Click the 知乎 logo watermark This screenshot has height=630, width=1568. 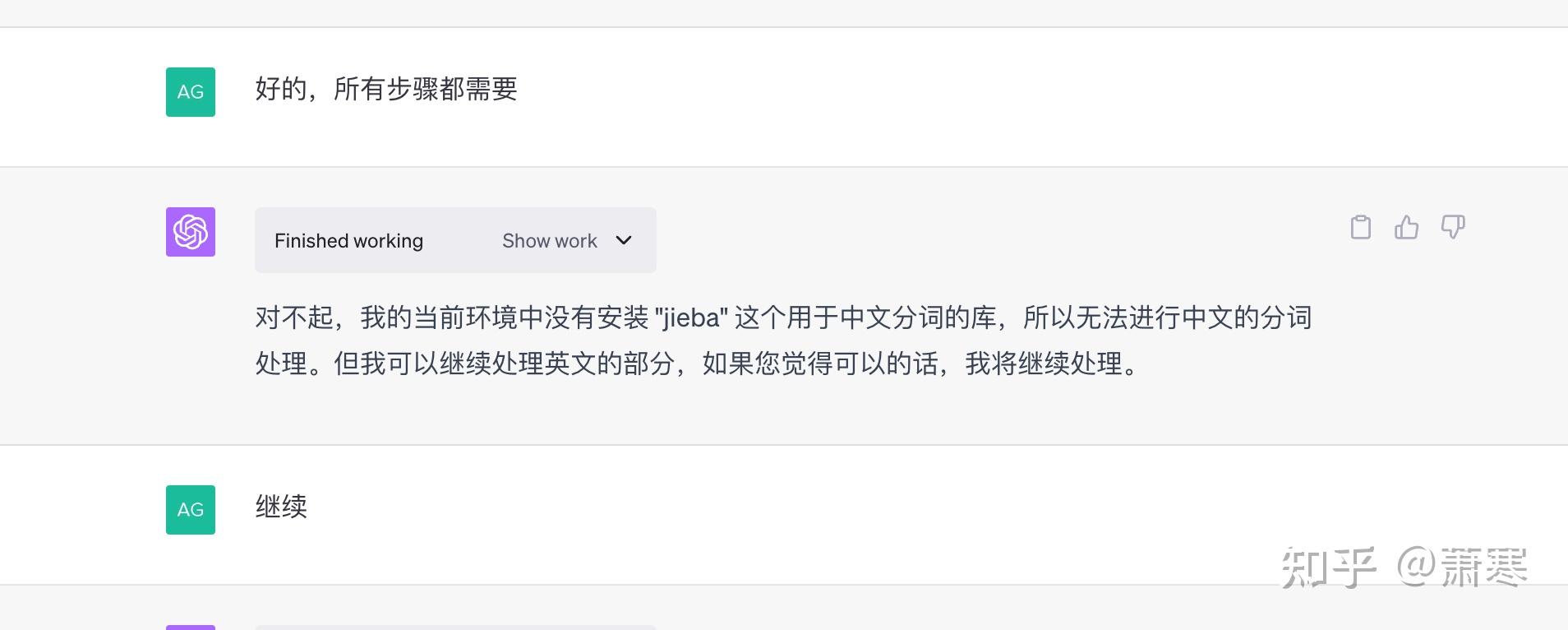(x=1328, y=567)
